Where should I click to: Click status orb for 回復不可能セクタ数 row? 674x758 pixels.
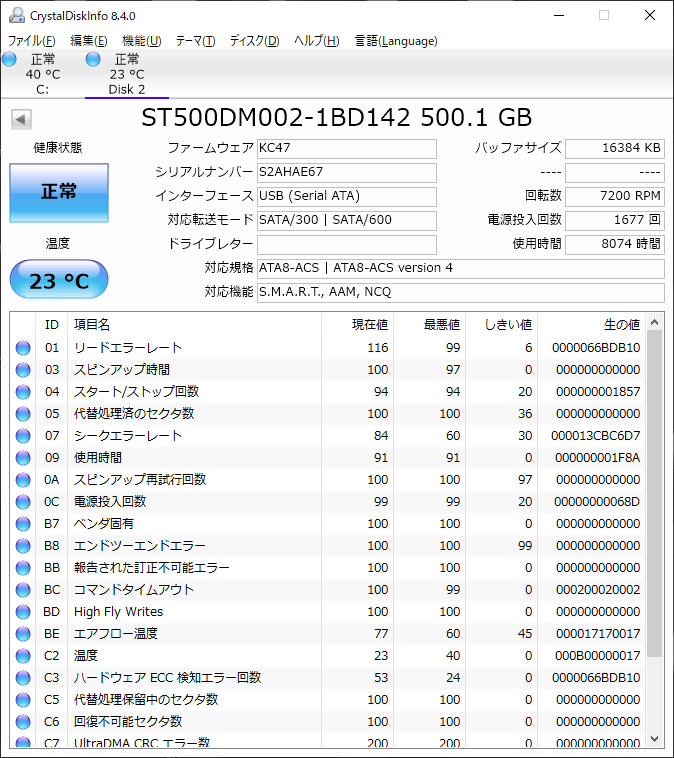pyautogui.click(x=23, y=722)
